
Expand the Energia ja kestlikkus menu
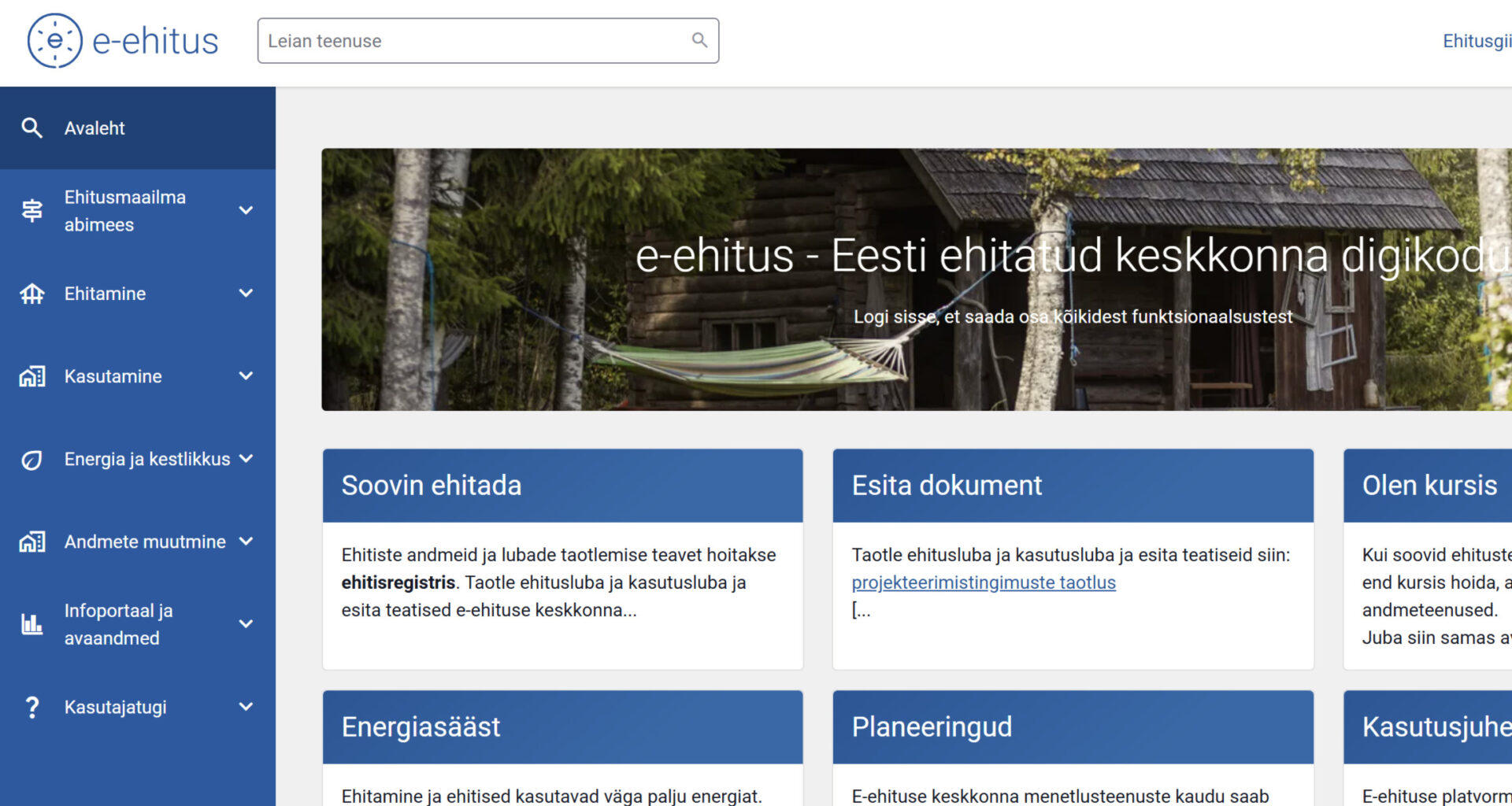[246, 459]
